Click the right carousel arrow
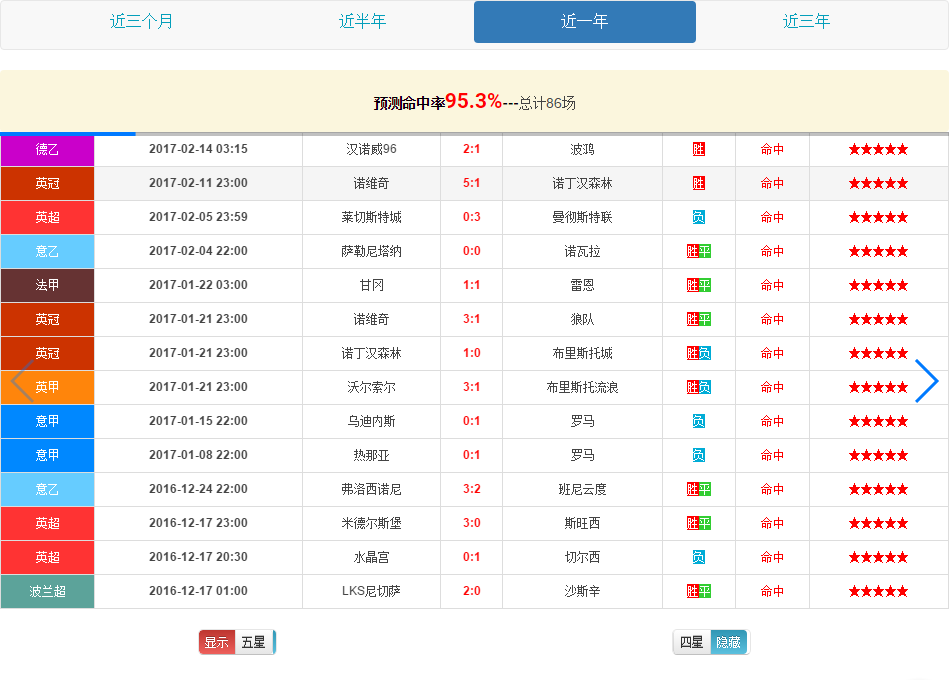Viewport: 949px width, 680px height. pos(927,381)
